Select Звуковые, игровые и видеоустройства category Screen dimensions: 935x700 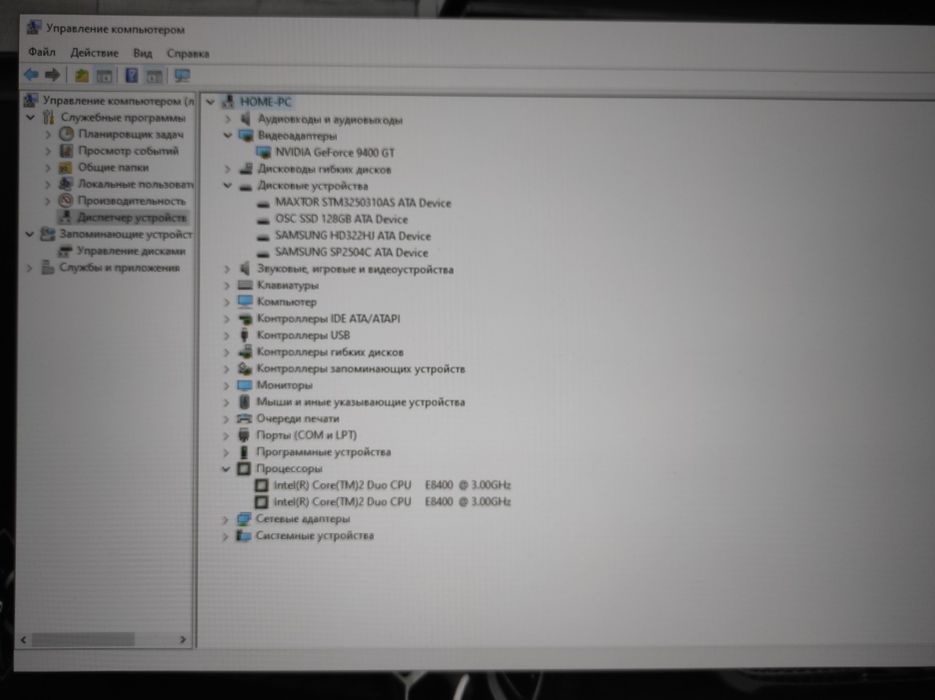tap(355, 270)
